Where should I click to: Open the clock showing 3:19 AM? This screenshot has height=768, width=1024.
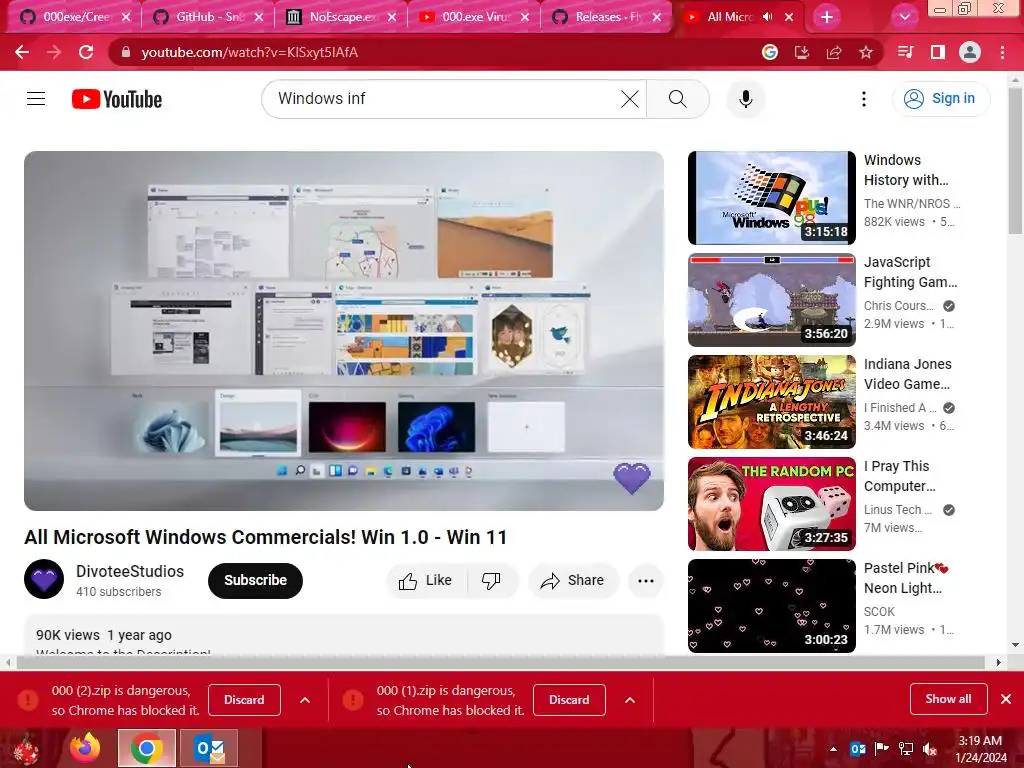pos(981,749)
